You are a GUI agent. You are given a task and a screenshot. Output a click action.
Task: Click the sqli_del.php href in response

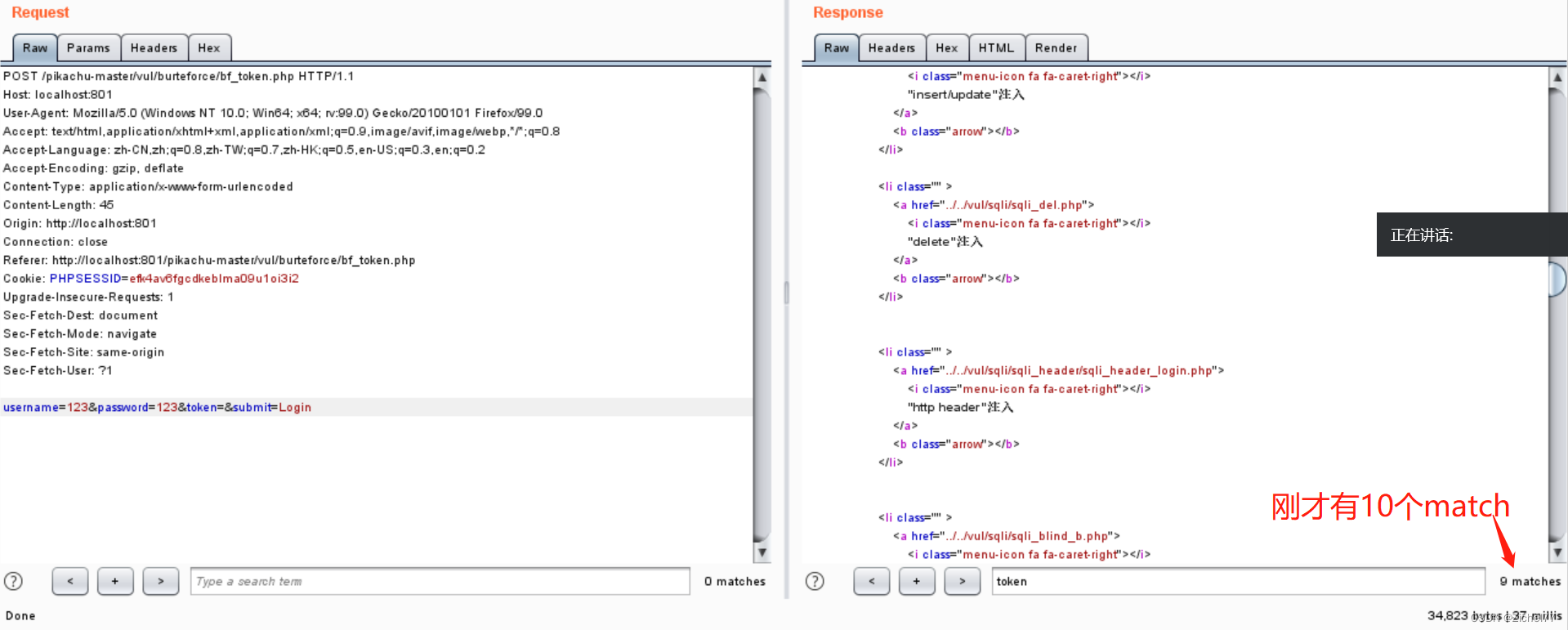click(x=1012, y=205)
